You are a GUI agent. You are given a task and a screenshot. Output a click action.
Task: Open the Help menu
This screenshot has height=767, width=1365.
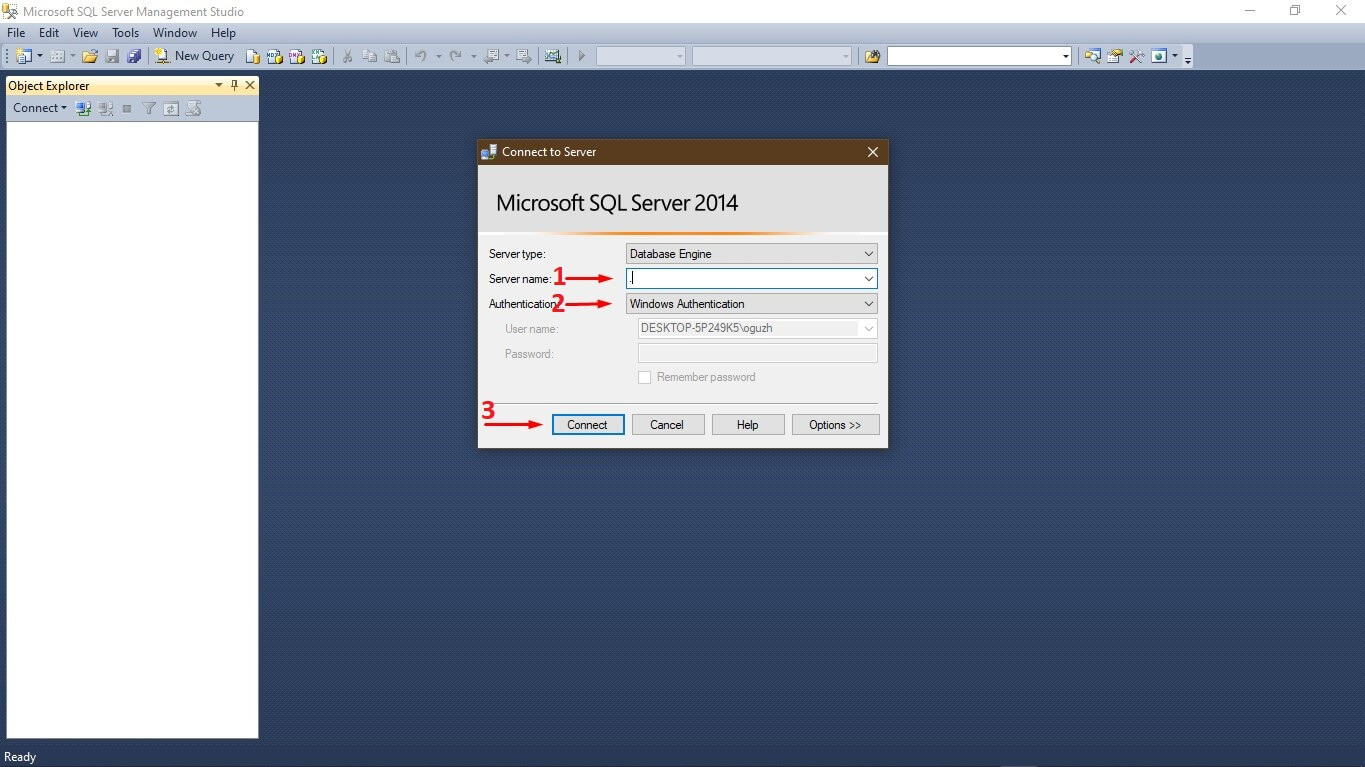coord(223,33)
